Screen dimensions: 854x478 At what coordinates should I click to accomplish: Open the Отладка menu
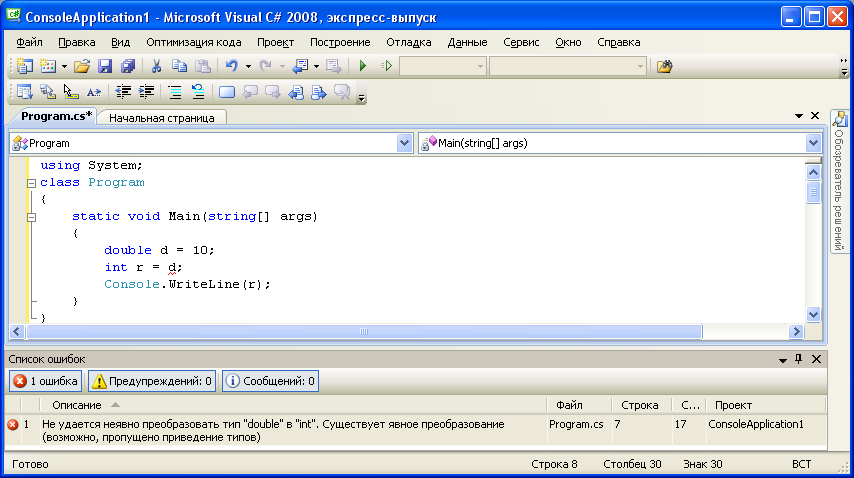coord(408,42)
